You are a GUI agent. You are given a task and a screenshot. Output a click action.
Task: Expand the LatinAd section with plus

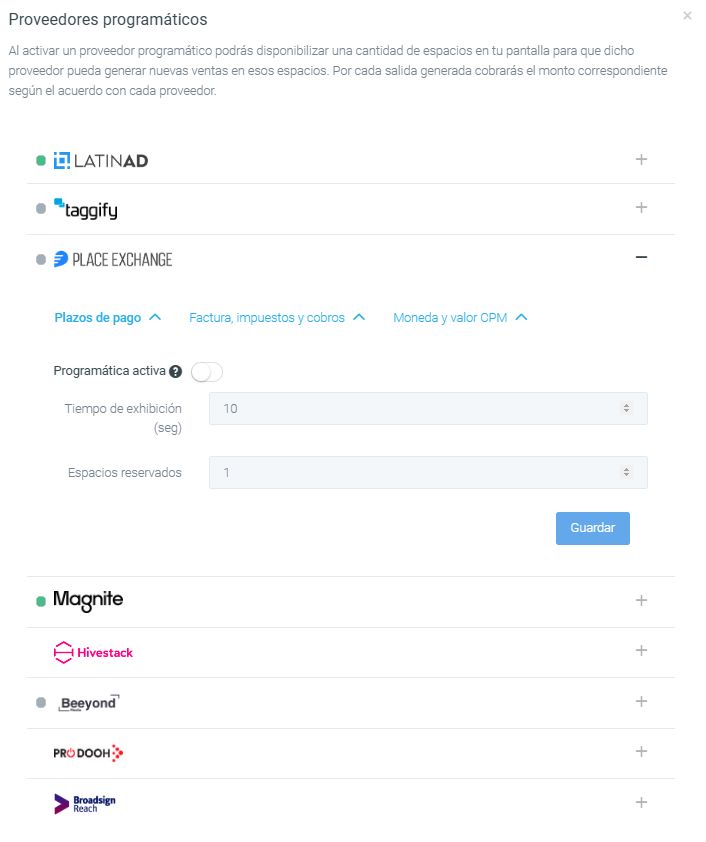click(641, 159)
